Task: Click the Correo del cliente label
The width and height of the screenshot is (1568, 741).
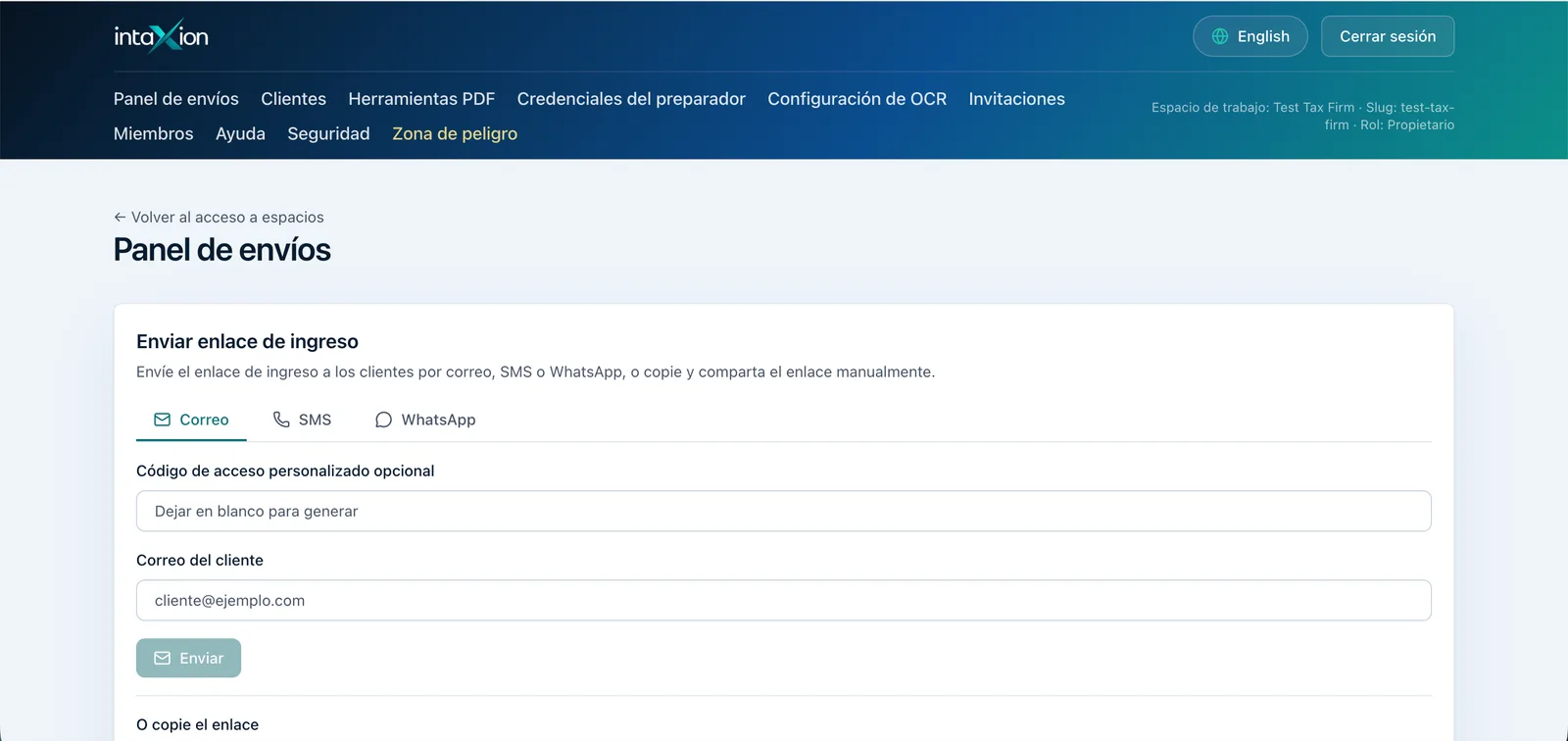Action: [x=200, y=561]
